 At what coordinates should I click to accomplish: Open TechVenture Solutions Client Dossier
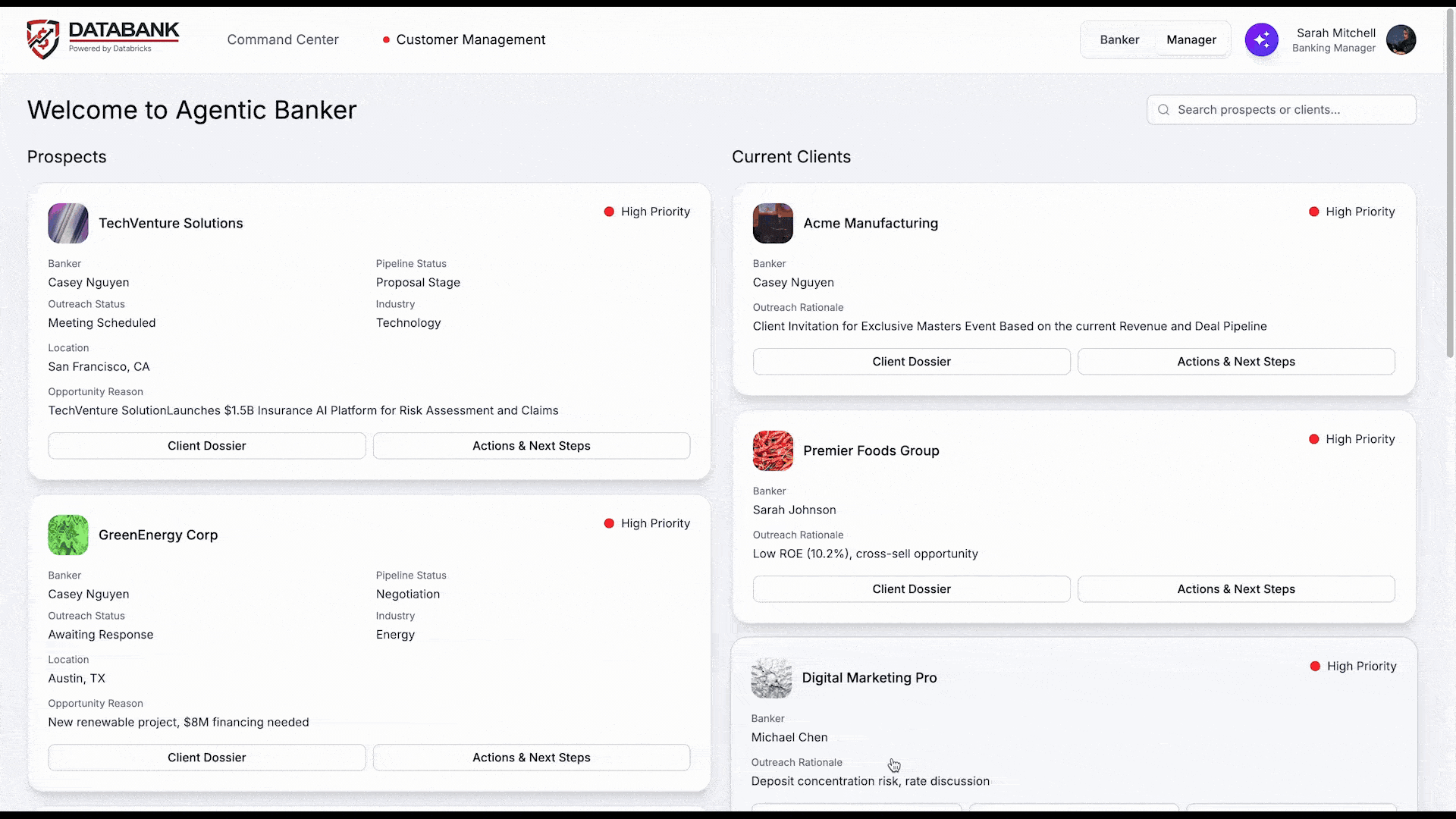[206, 446]
